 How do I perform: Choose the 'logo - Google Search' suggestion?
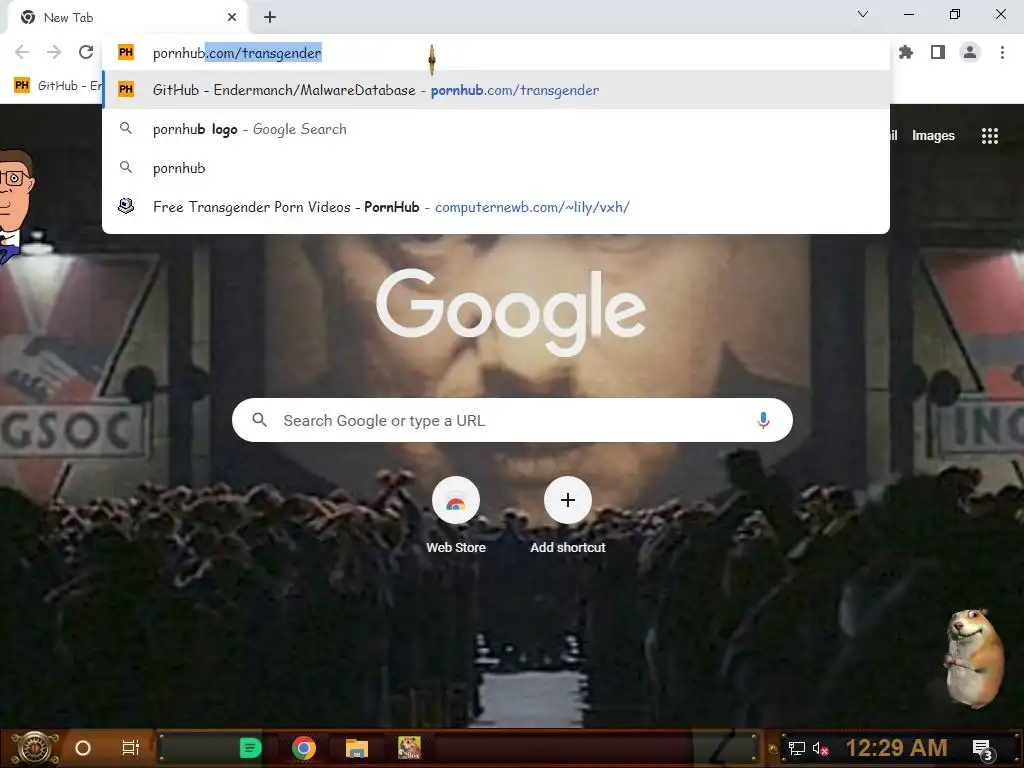point(496,129)
